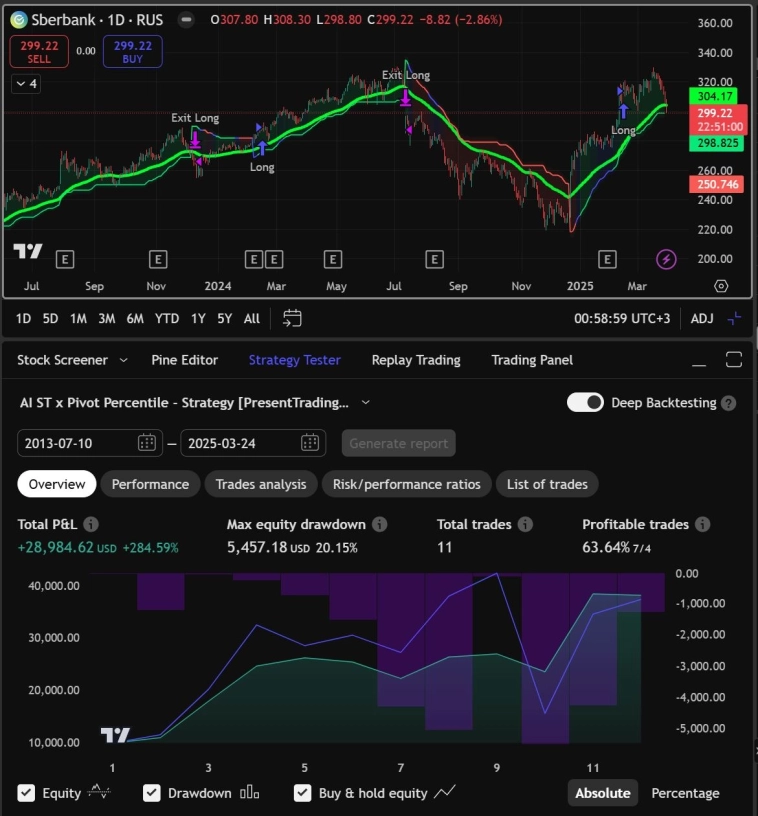
Task: Click the red 250.746 price label
Action: click(716, 184)
